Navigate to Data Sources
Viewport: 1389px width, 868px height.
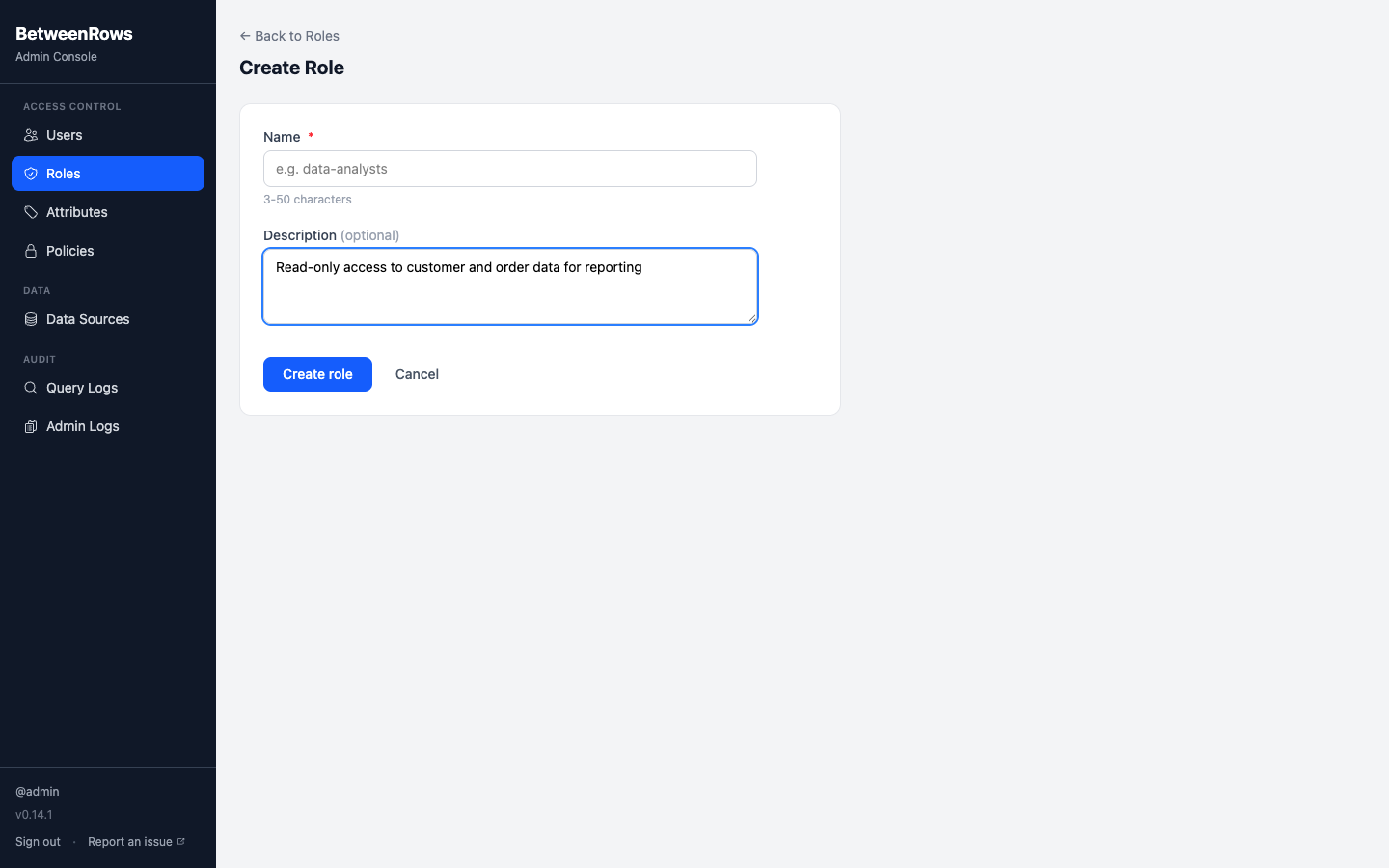pos(88,319)
